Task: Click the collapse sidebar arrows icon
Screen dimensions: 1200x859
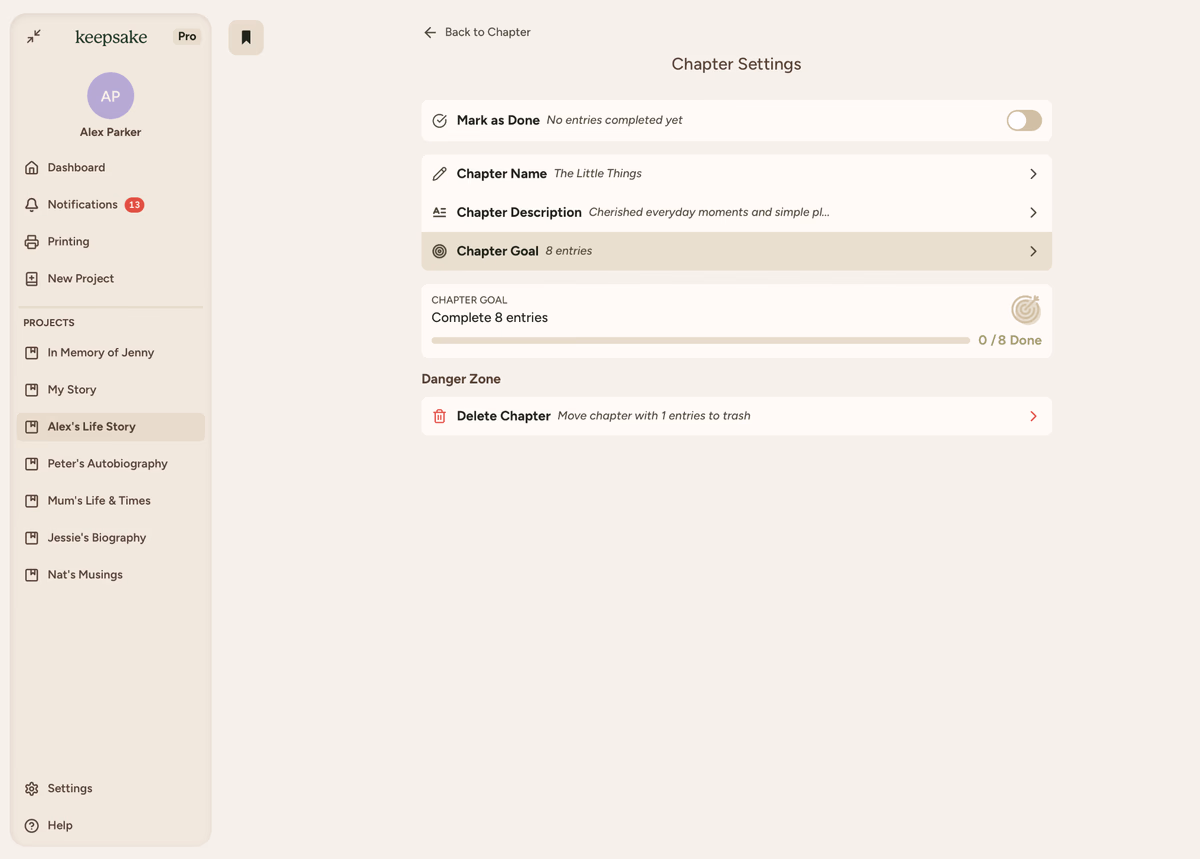Action: click(x=34, y=36)
